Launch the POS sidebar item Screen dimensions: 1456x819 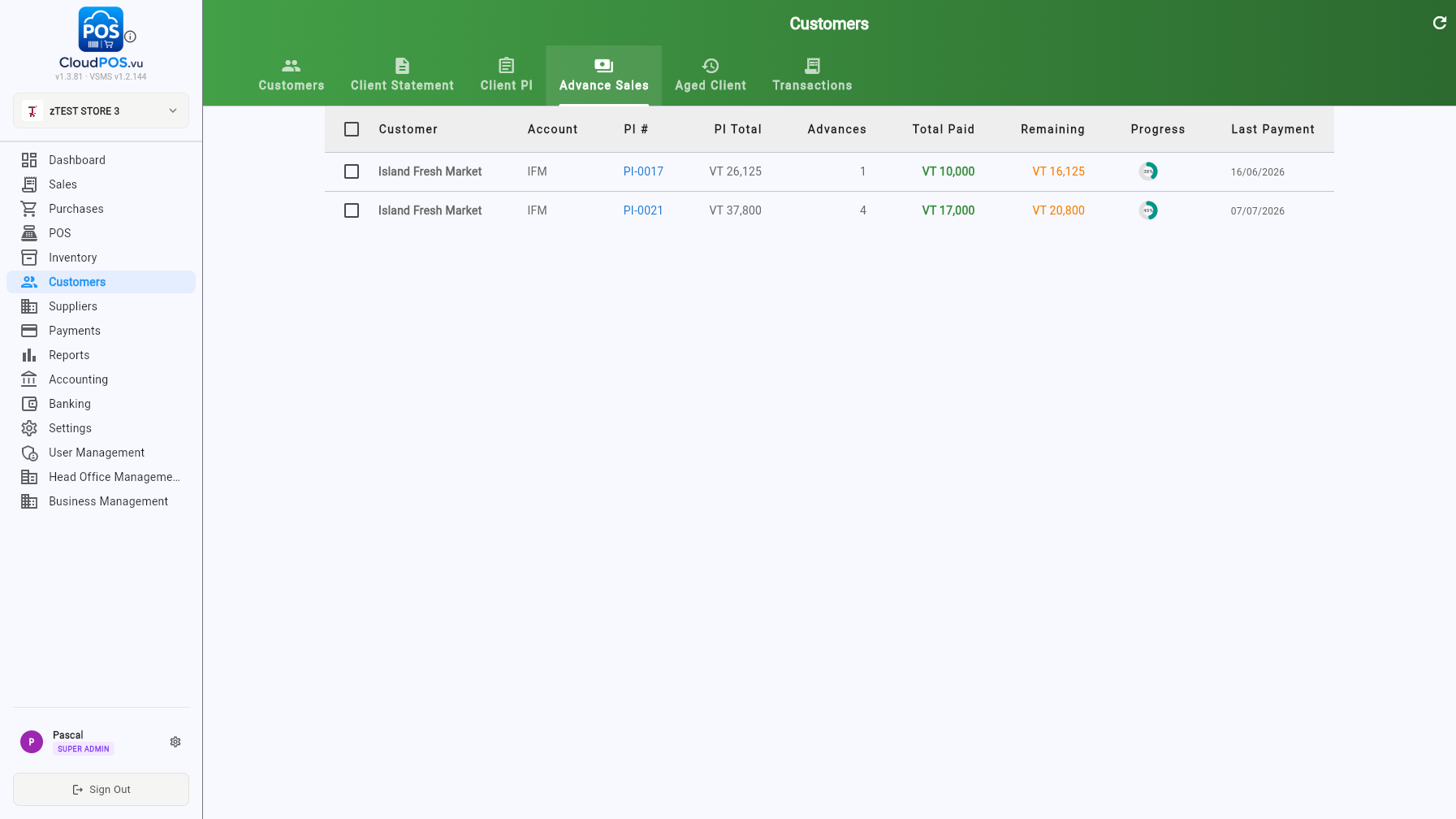pyautogui.click(x=101, y=233)
